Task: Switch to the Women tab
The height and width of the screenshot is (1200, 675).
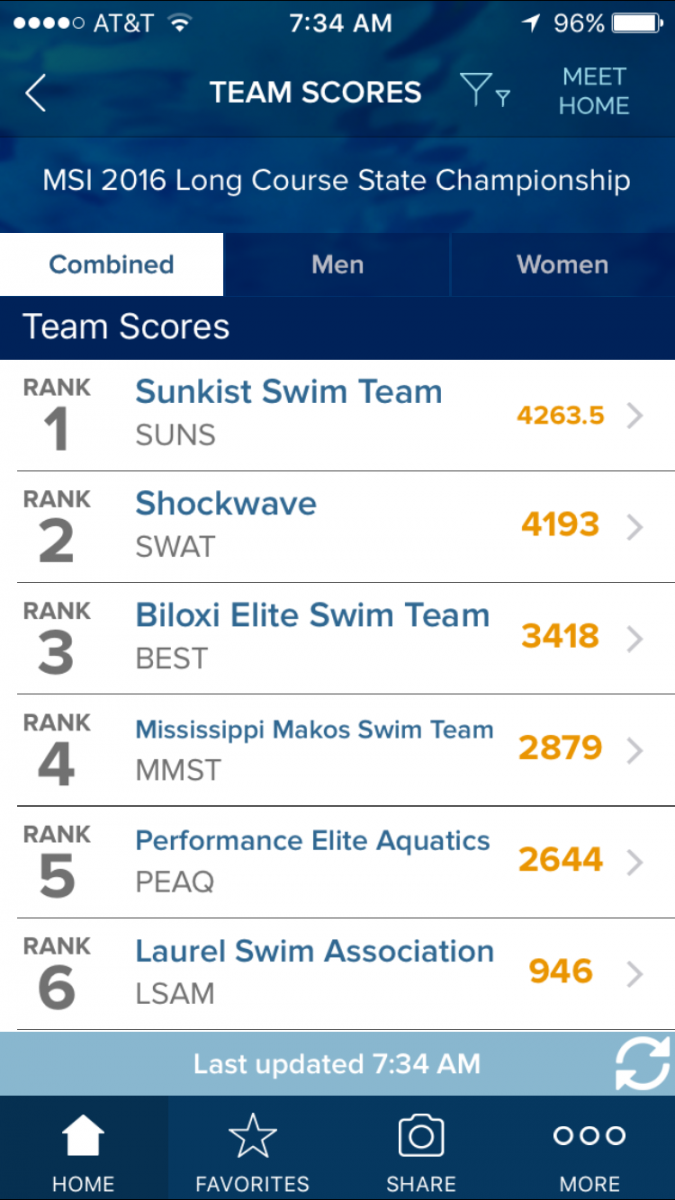Action: [562, 265]
